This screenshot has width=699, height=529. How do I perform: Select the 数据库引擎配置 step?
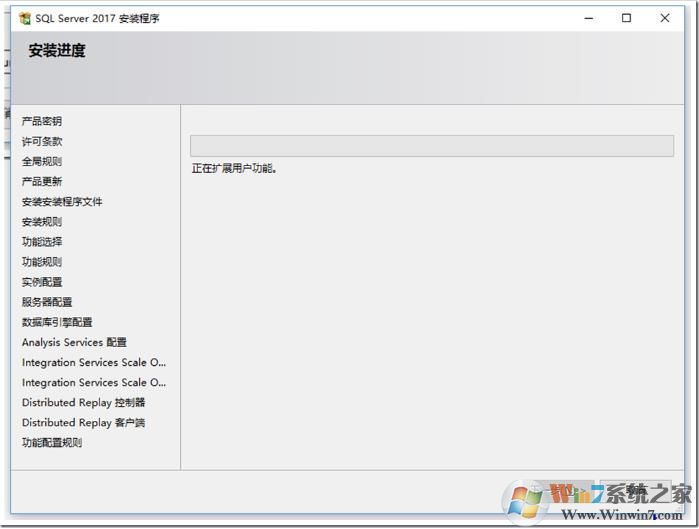57,322
